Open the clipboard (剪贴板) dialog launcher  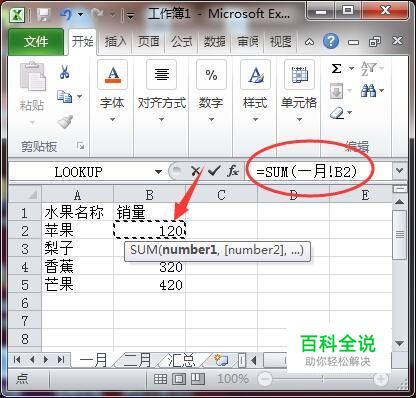[x=80, y=146]
